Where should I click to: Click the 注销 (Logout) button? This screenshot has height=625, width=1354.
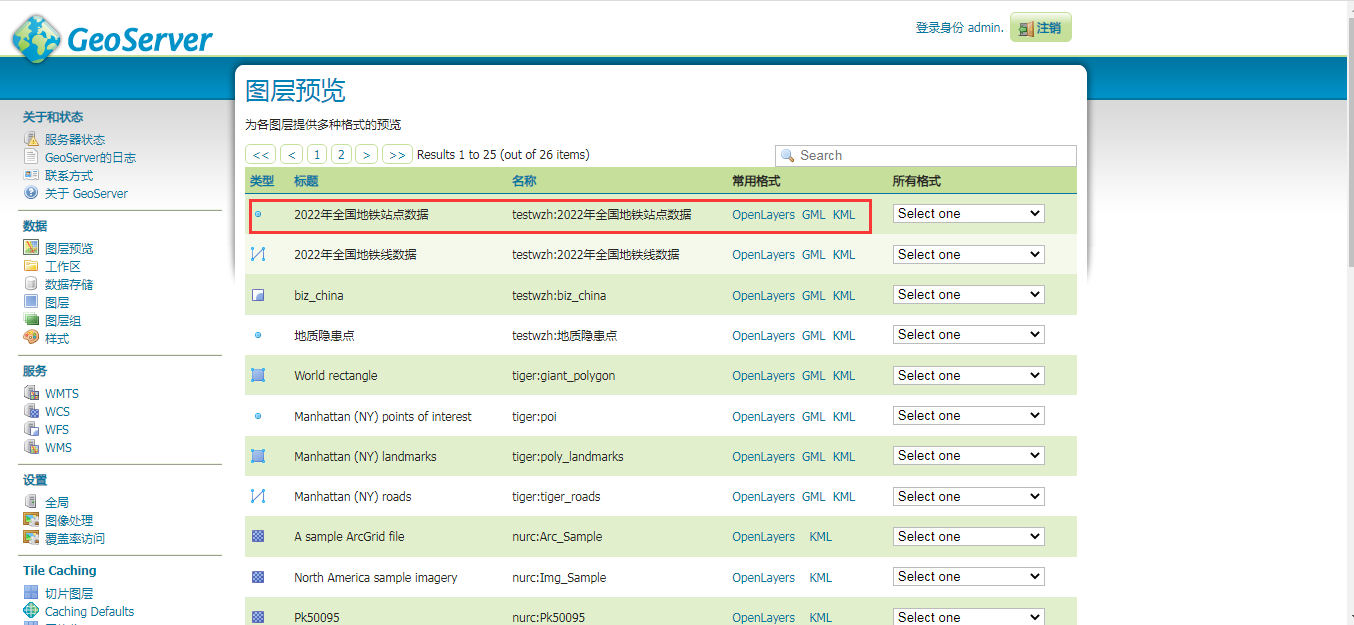tap(1040, 27)
